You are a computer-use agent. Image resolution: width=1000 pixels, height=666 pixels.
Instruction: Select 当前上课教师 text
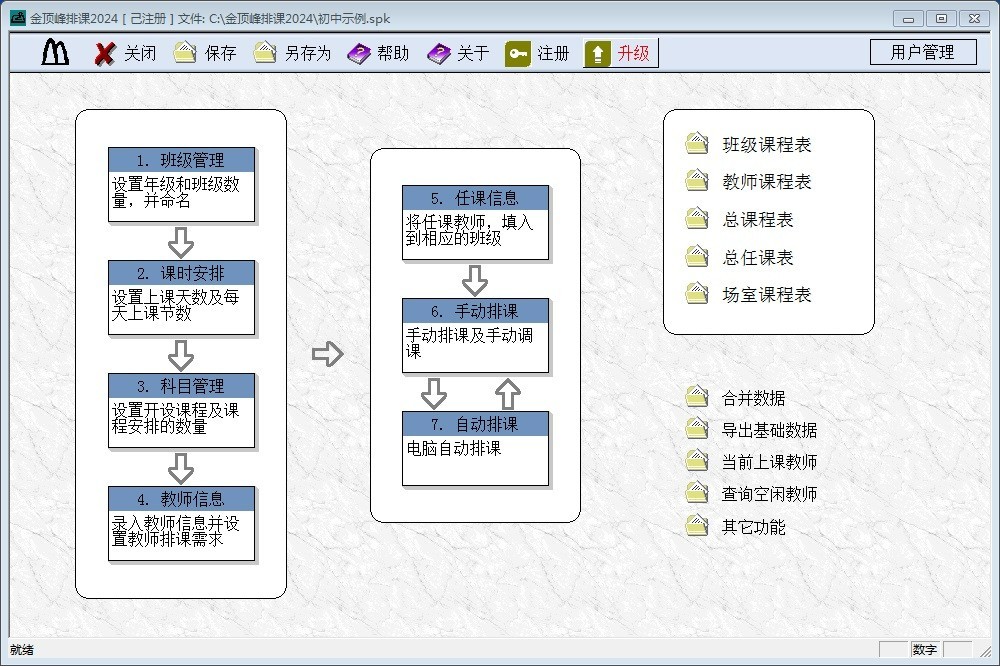tap(769, 462)
